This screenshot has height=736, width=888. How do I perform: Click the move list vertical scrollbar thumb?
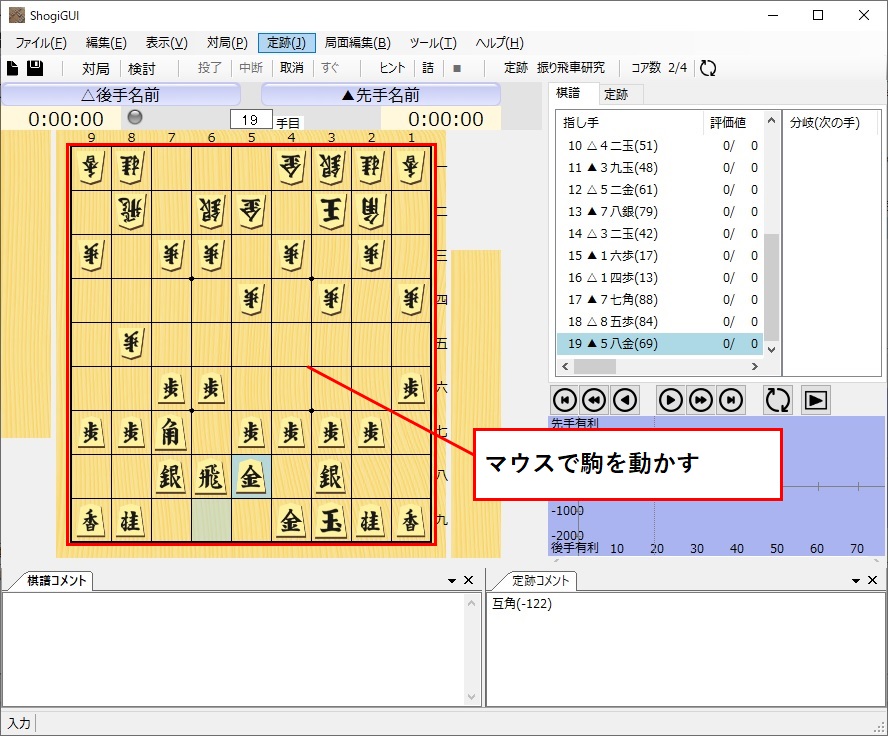771,288
